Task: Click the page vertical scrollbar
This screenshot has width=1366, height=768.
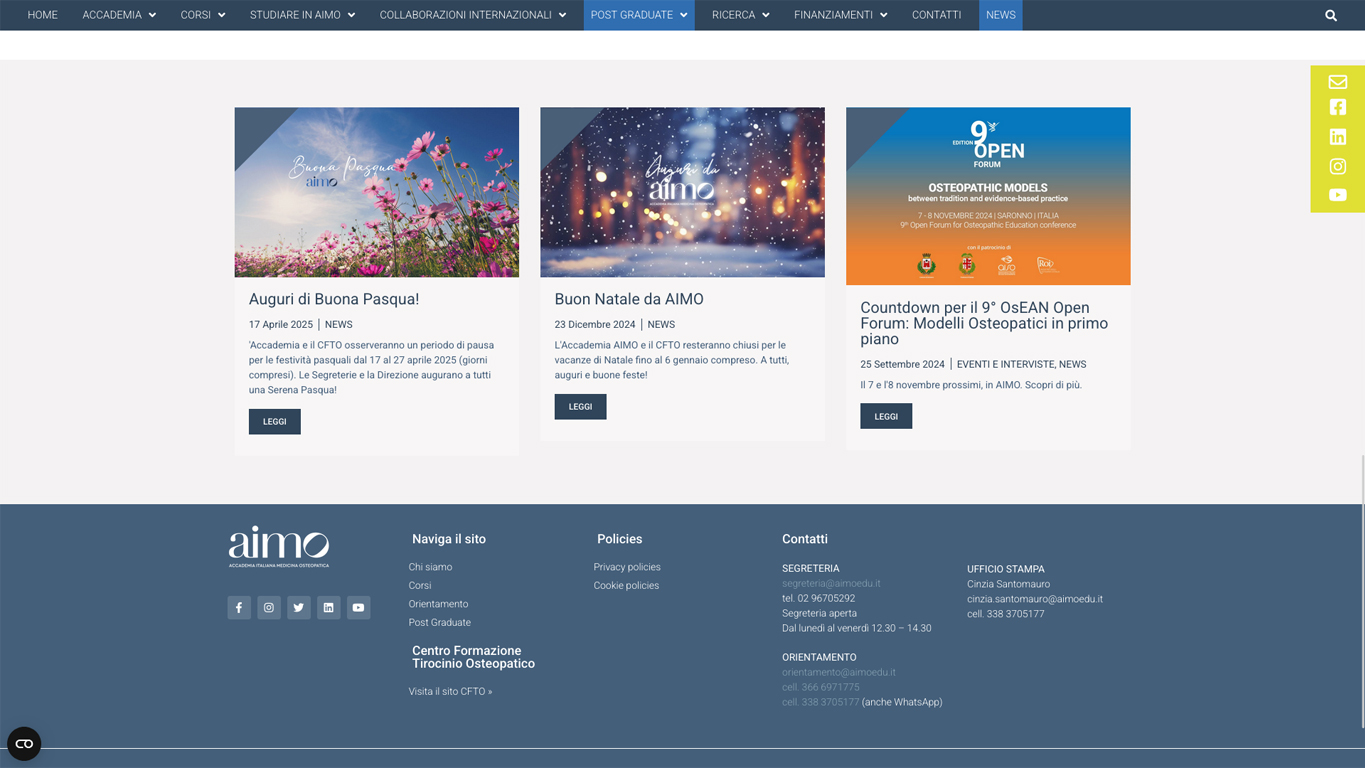Action: coord(1361,590)
